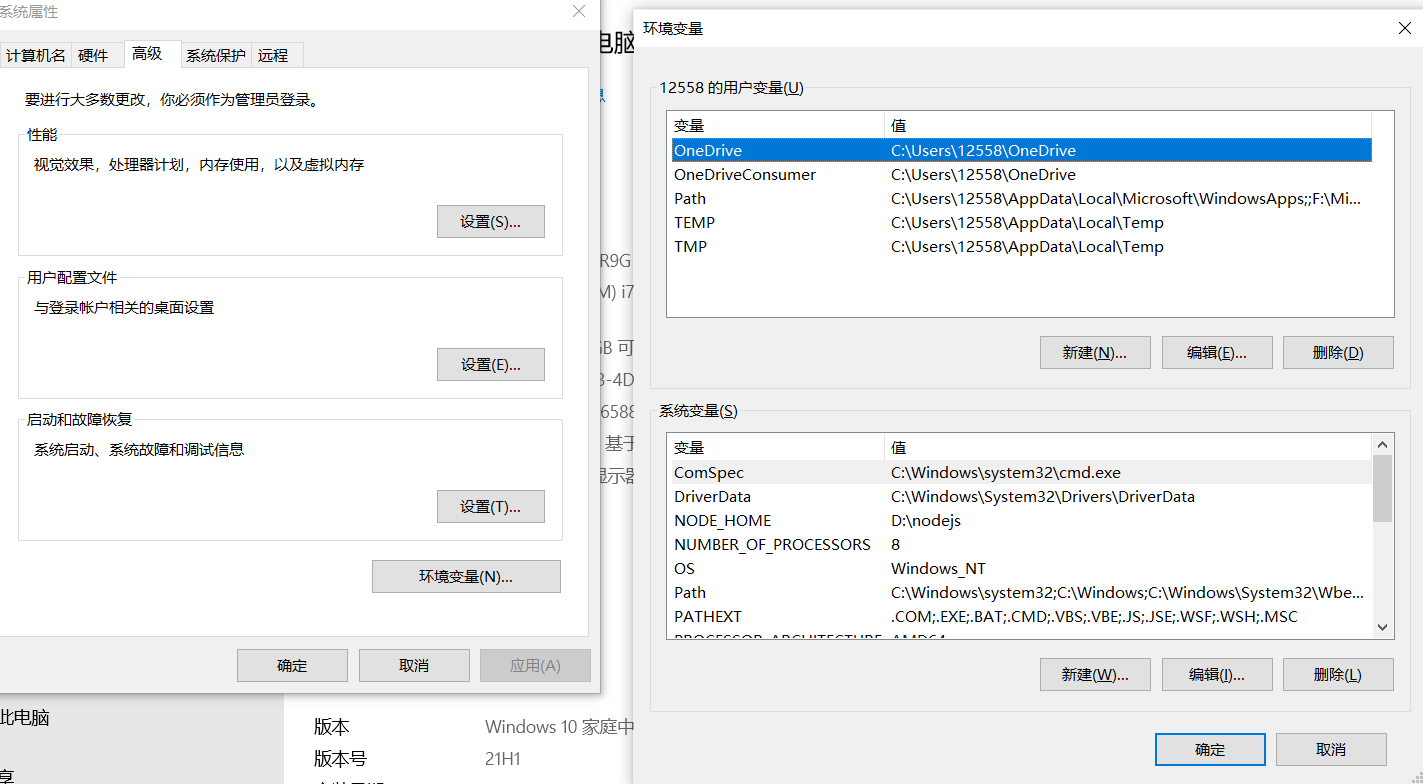Click the 变量 column header in system variables

click(x=776, y=448)
